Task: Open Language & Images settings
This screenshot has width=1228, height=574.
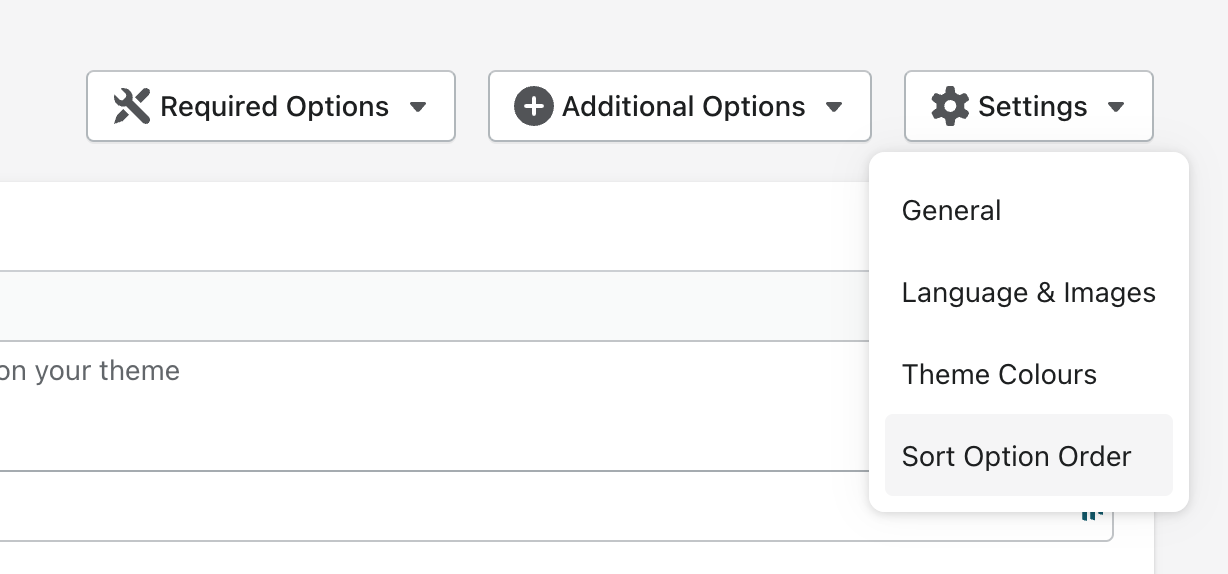Action: click(x=1028, y=293)
